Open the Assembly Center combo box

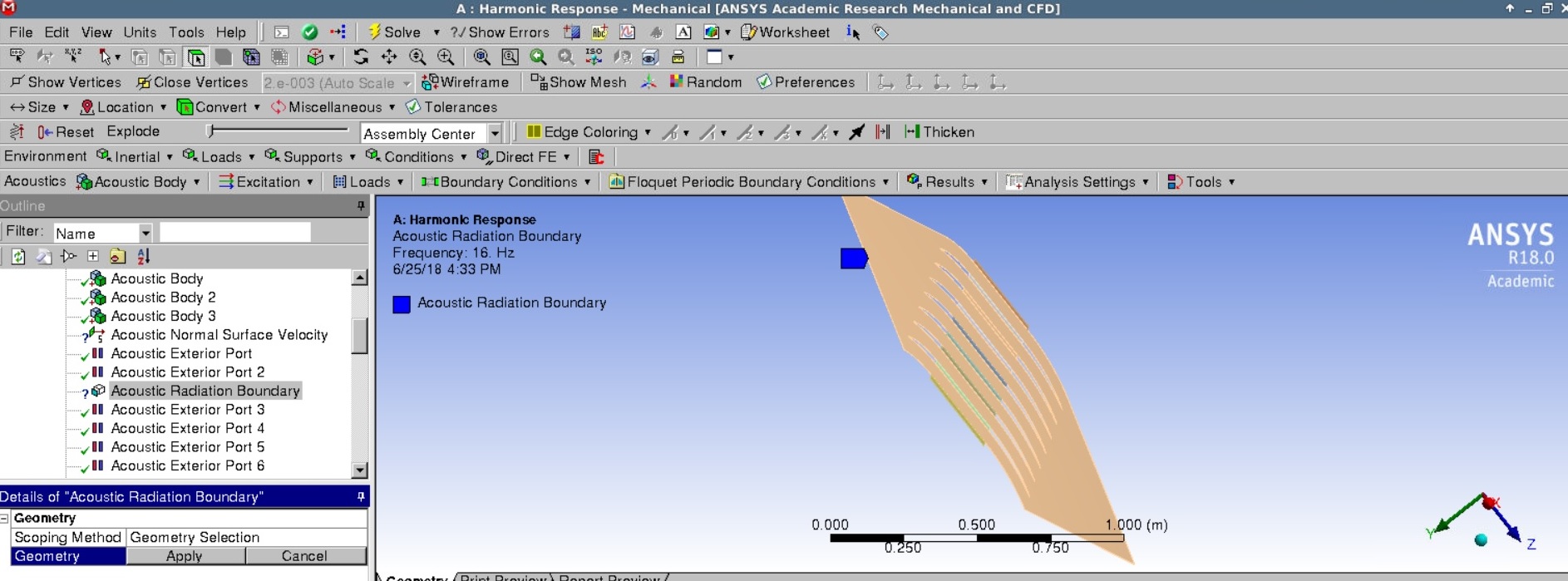(x=431, y=134)
